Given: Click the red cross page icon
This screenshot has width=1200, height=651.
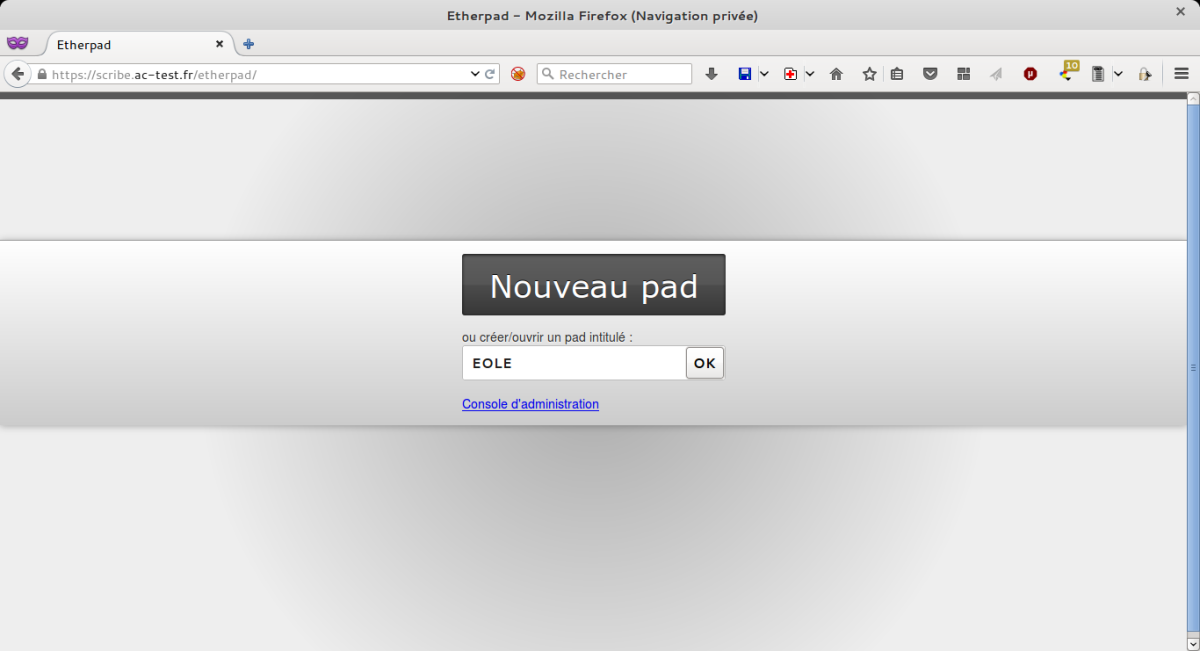Looking at the screenshot, I should 790,74.
